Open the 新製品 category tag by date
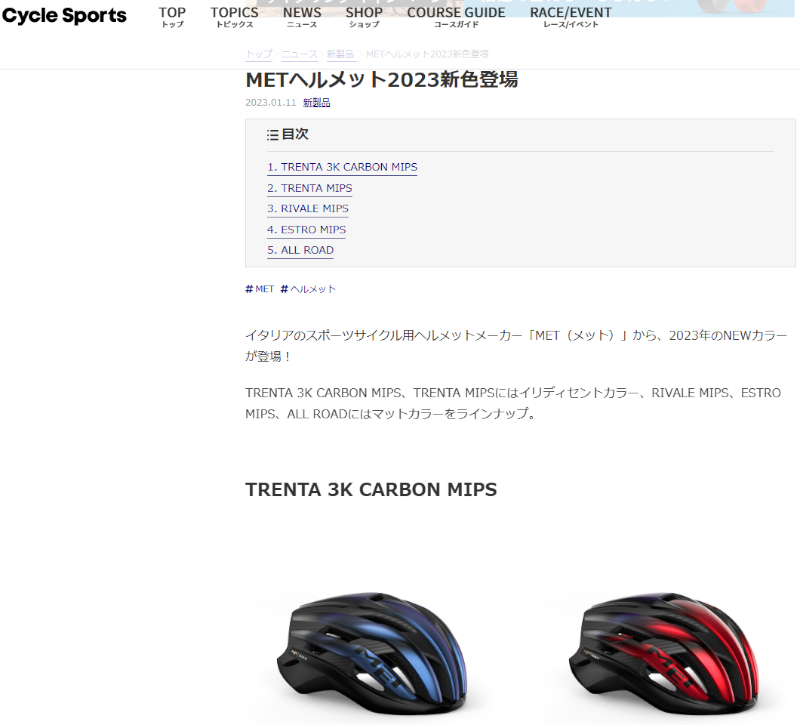This screenshot has width=800, height=725. (x=316, y=103)
